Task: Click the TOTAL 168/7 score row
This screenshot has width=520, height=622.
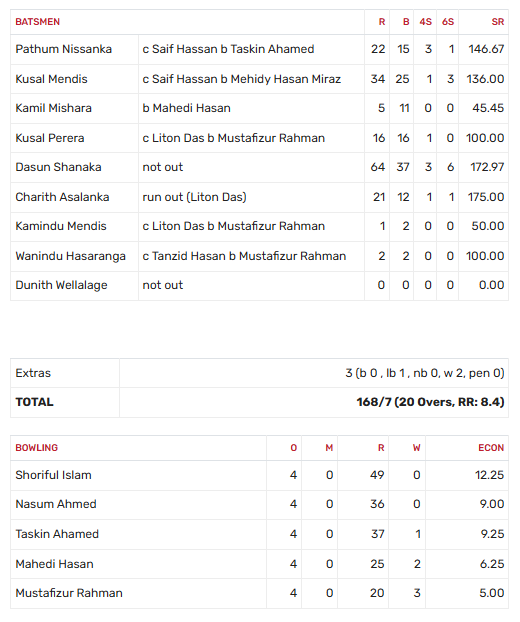Action: click(259, 402)
